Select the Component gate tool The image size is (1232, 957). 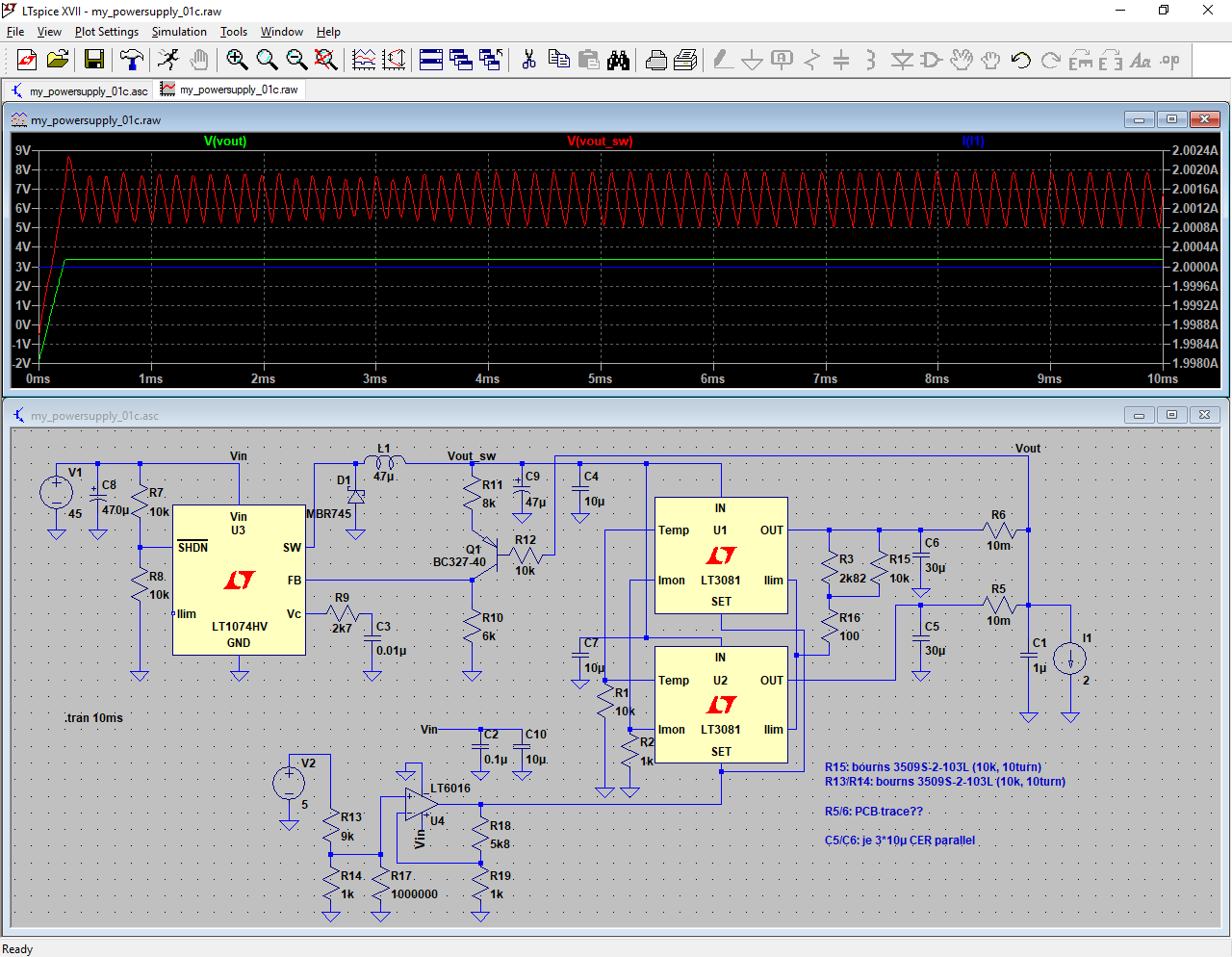[932, 60]
